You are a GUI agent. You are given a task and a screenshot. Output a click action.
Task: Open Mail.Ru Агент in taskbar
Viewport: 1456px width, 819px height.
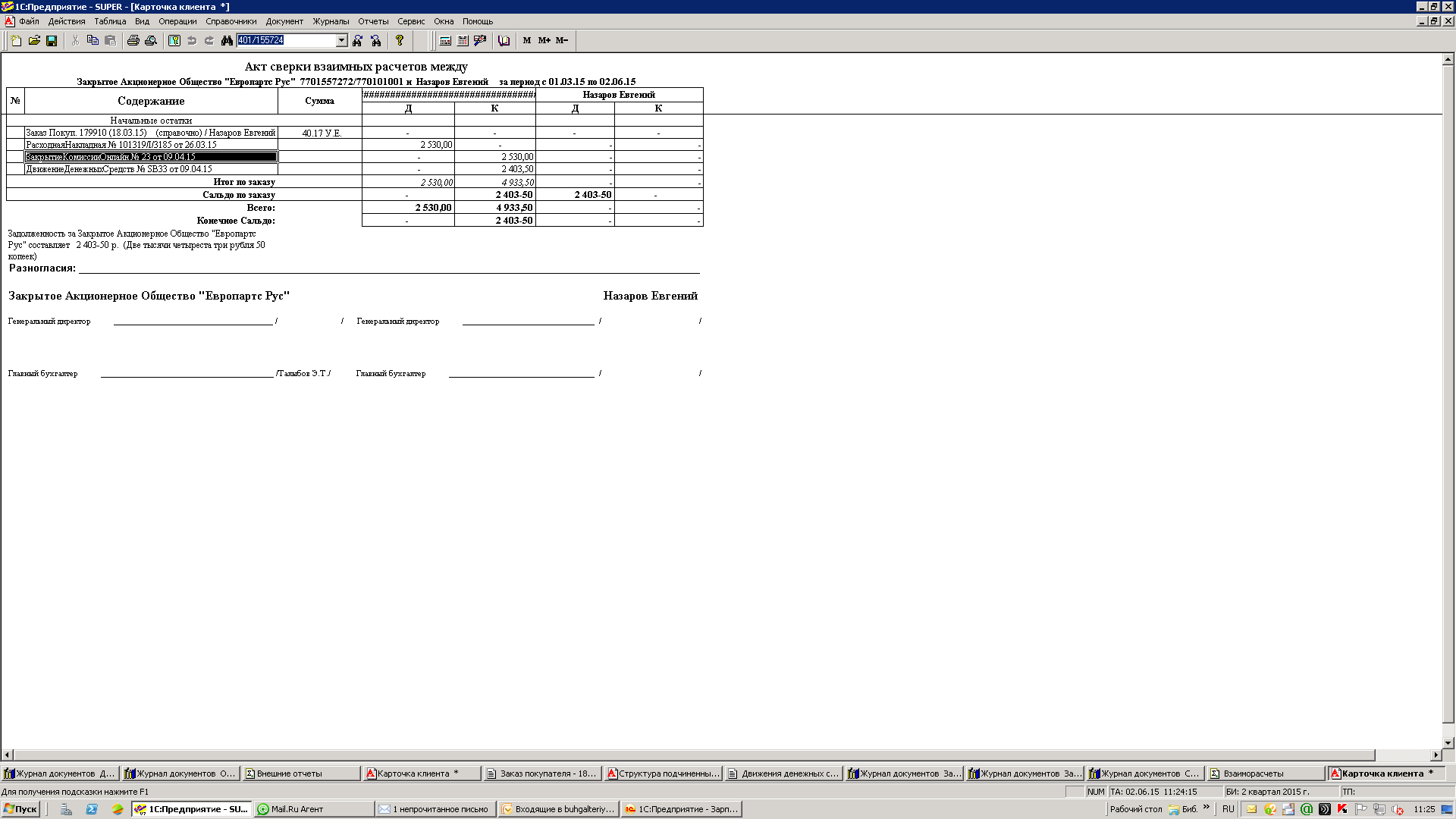click(313, 809)
